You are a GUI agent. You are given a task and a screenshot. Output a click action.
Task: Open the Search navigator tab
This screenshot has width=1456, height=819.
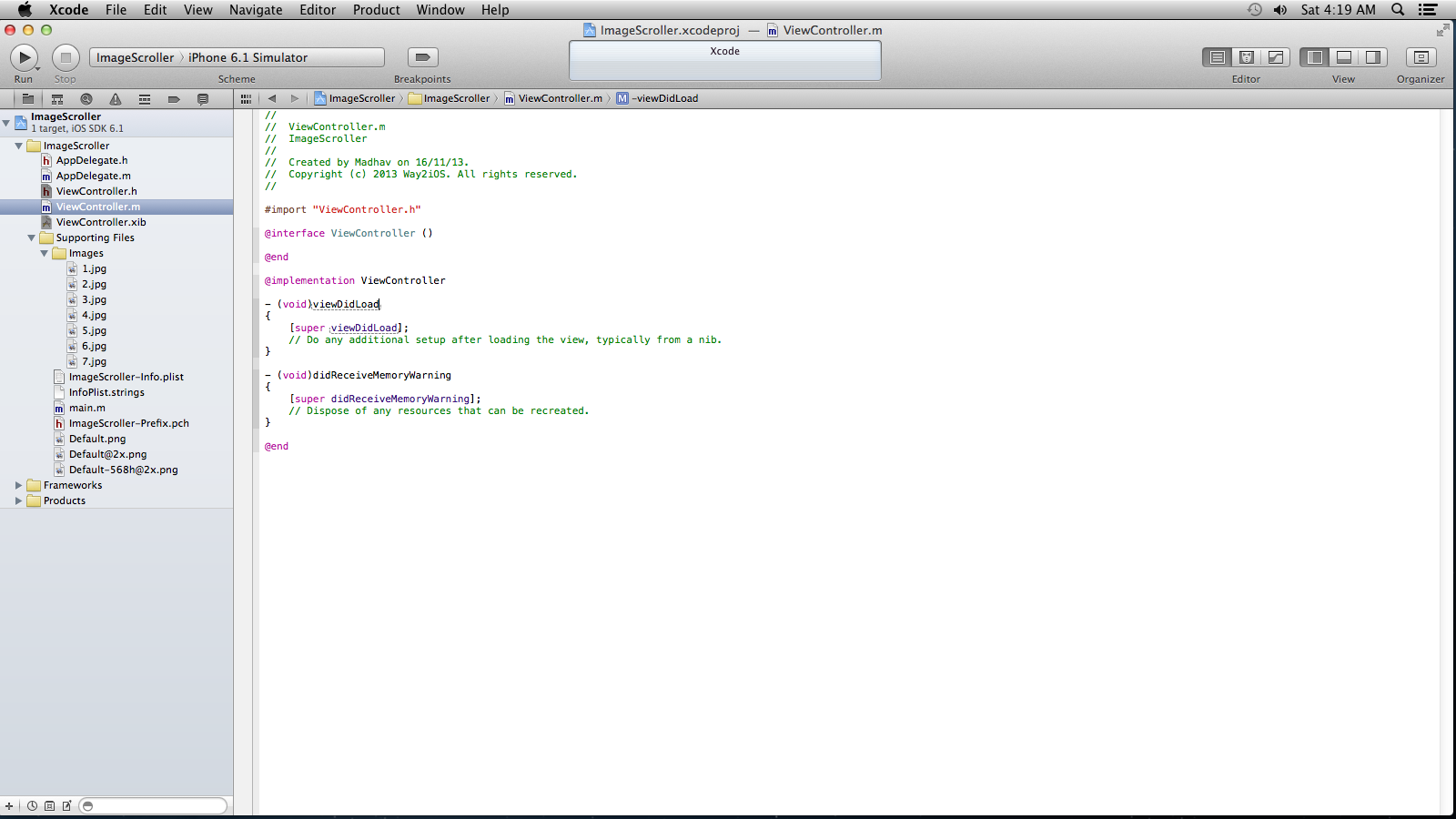86,99
